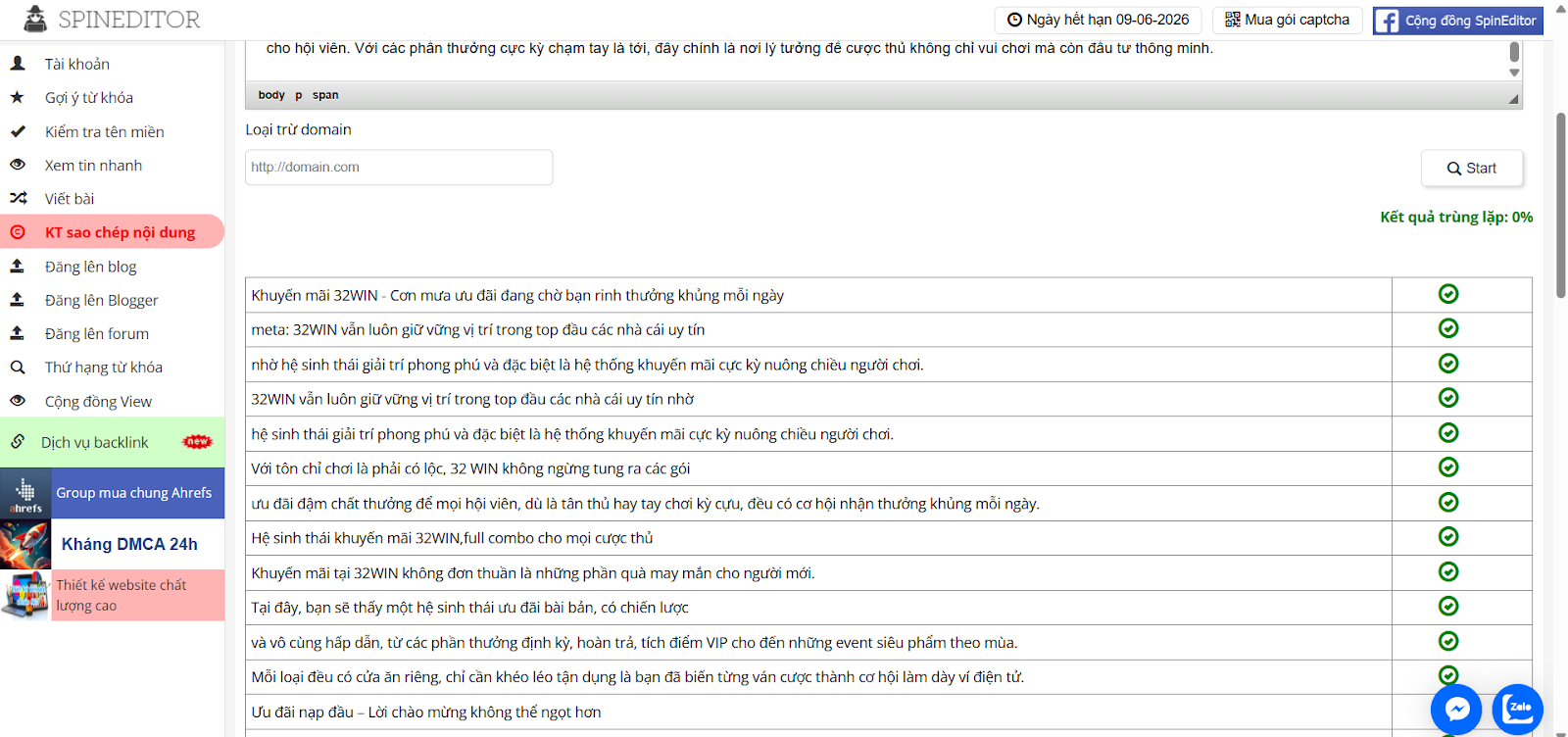The width and height of the screenshot is (1568, 737).
Task: Click the shuffle icon beside Viết bài
Action: [18, 198]
